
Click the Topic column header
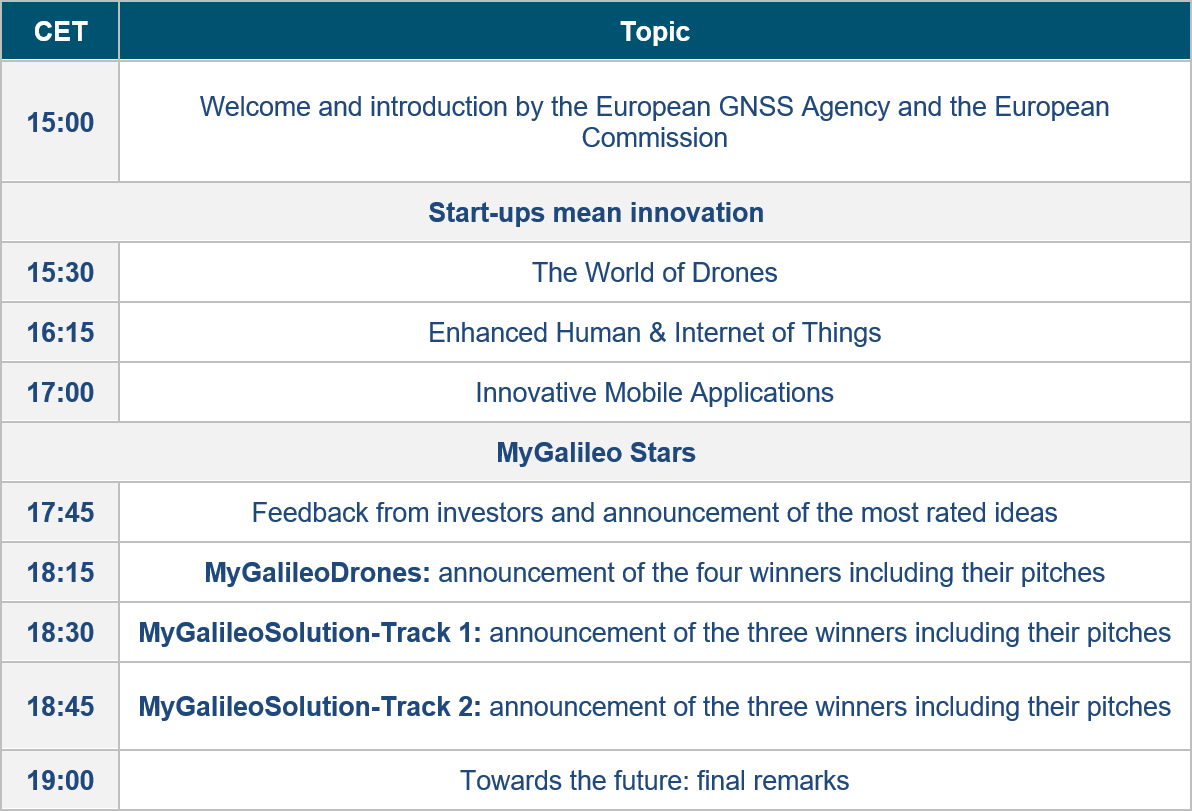(655, 31)
